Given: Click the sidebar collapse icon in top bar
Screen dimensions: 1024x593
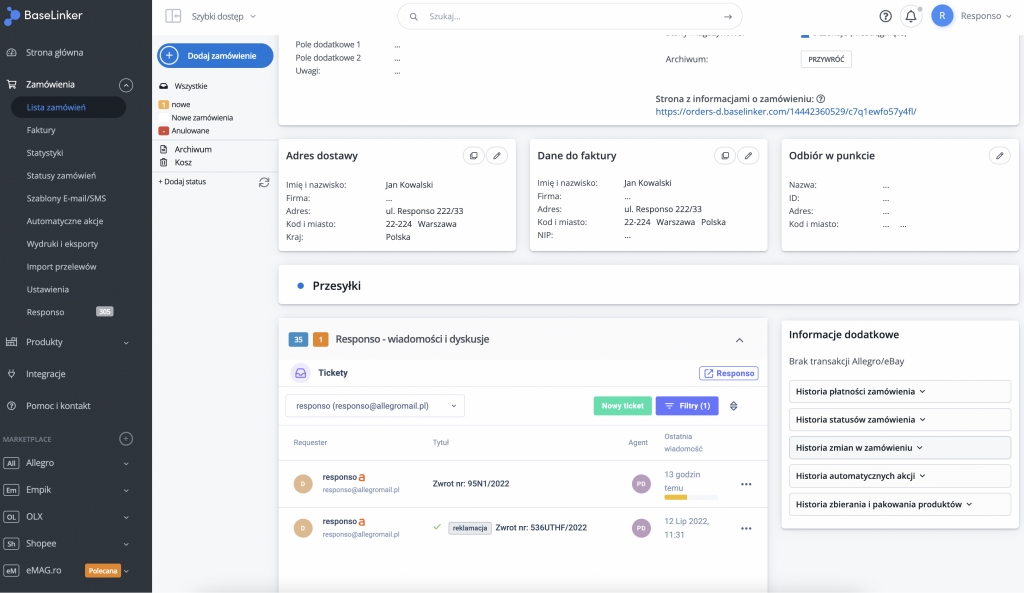Looking at the screenshot, I should (x=173, y=16).
